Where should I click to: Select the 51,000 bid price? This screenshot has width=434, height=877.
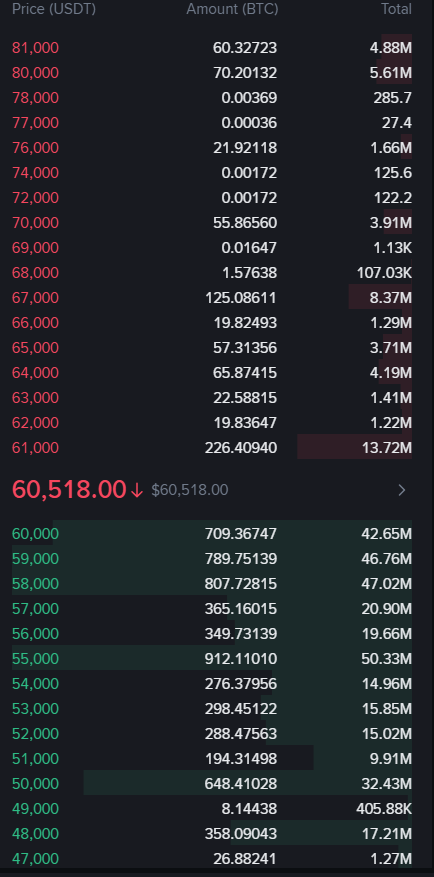tap(35, 759)
